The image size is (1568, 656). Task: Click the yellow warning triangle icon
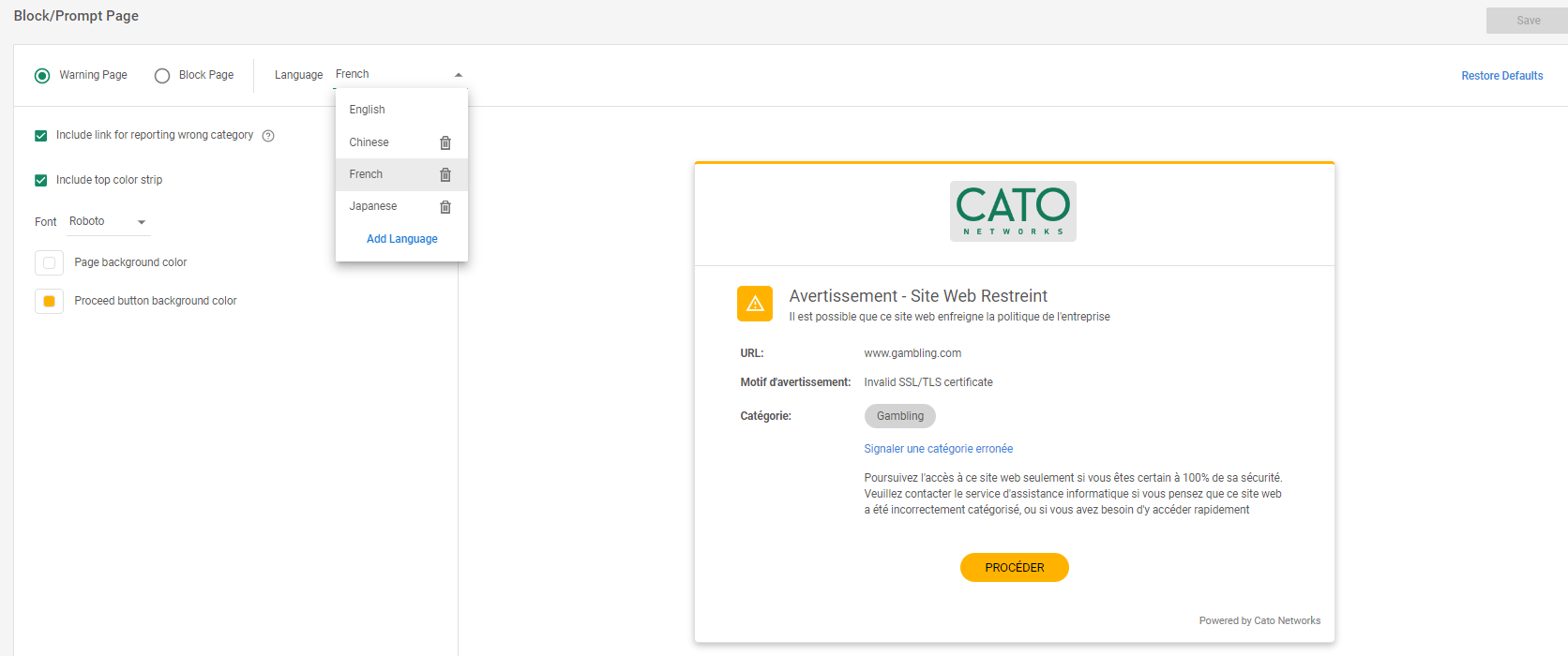click(755, 304)
